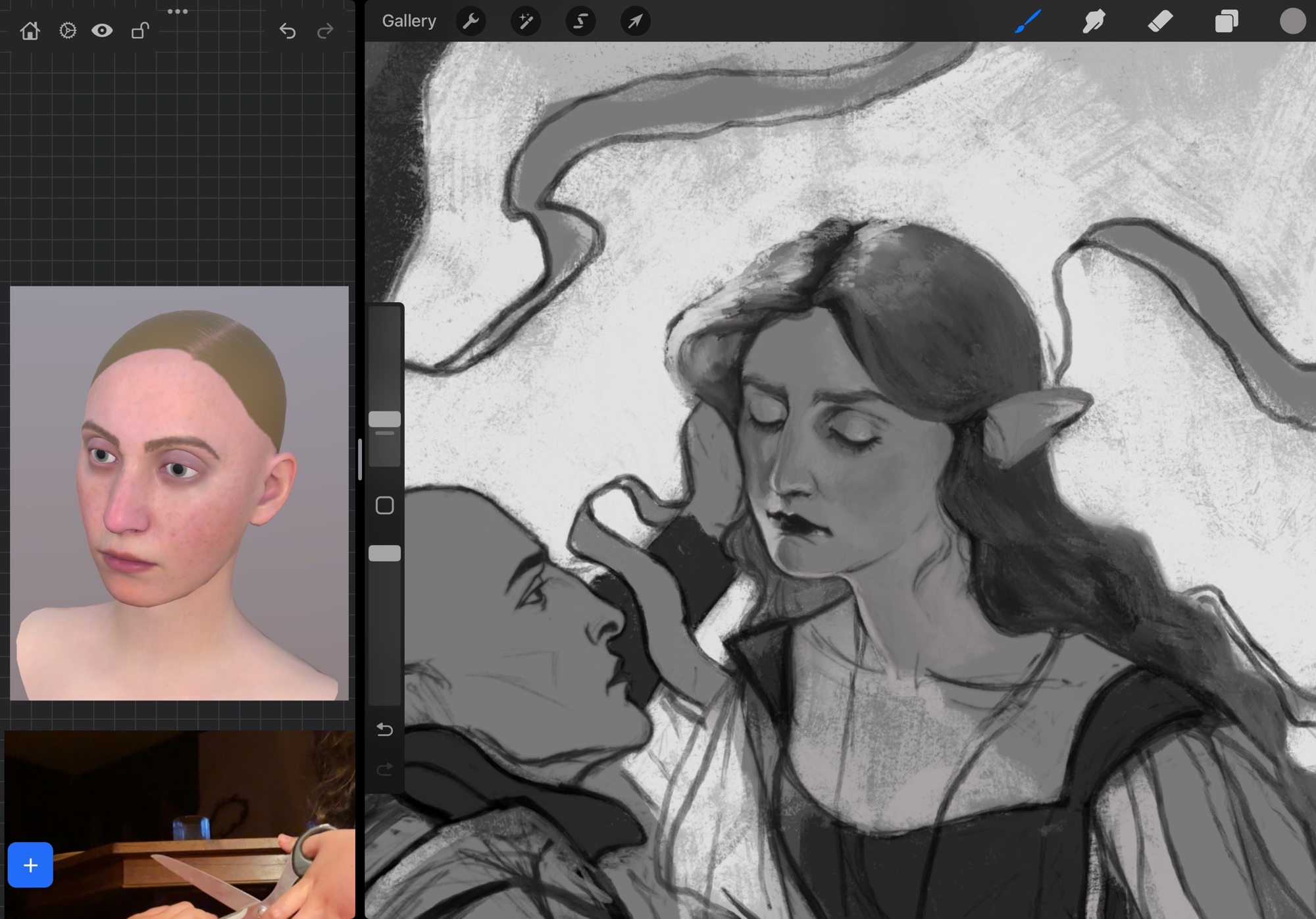
Task: Toggle the square modify button on sidebar
Action: pyautogui.click(x=384, y=506)
